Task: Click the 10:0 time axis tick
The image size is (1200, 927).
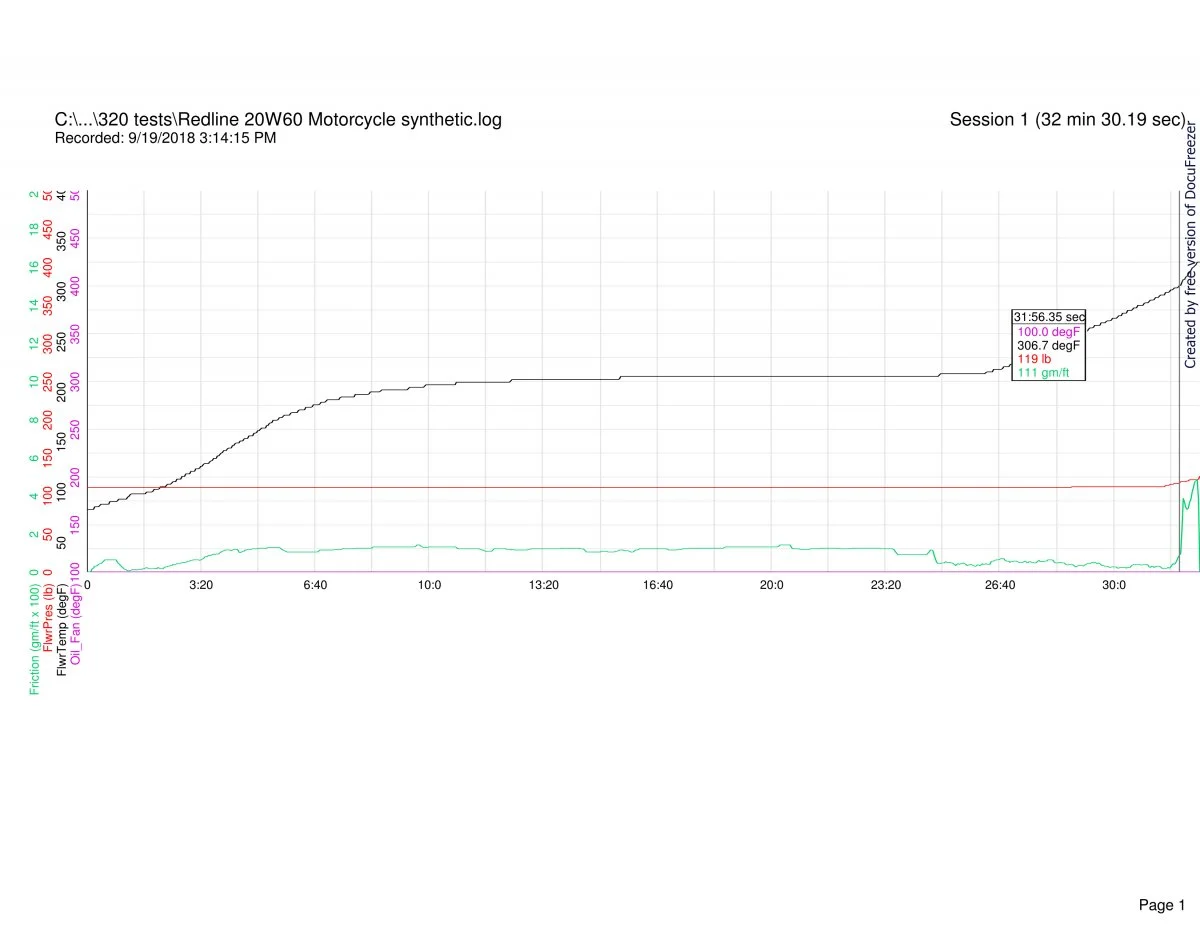Action: tap(429, 585)
